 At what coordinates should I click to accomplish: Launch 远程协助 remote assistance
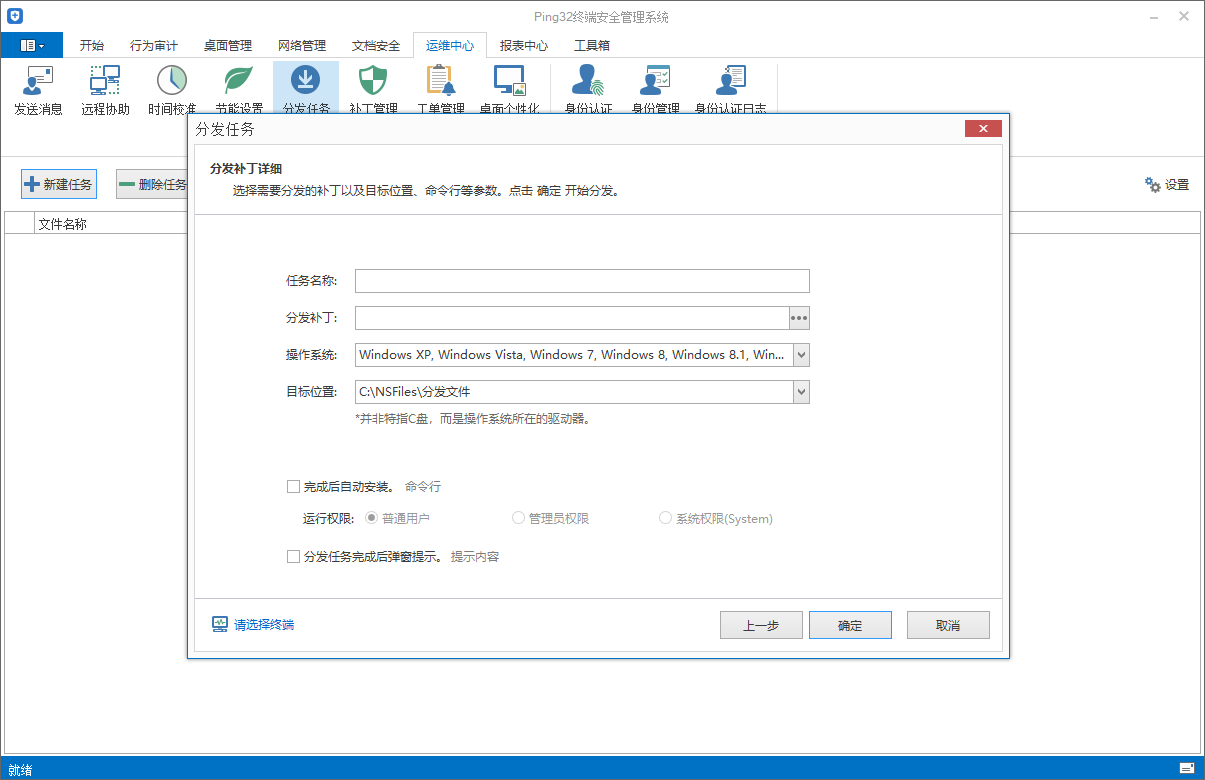tap(105, 89)
